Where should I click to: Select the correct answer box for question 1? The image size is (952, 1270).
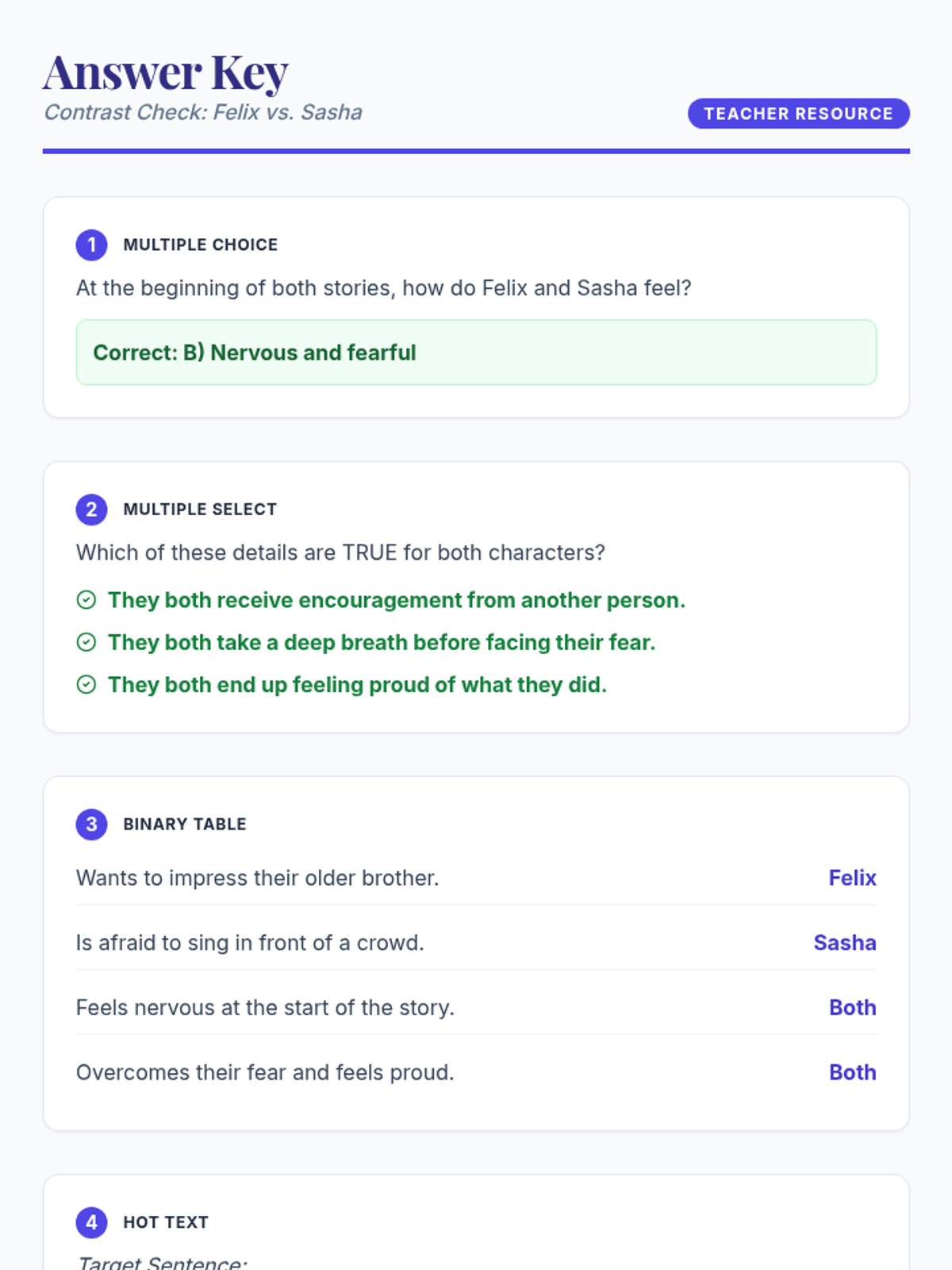click(476, 352)
